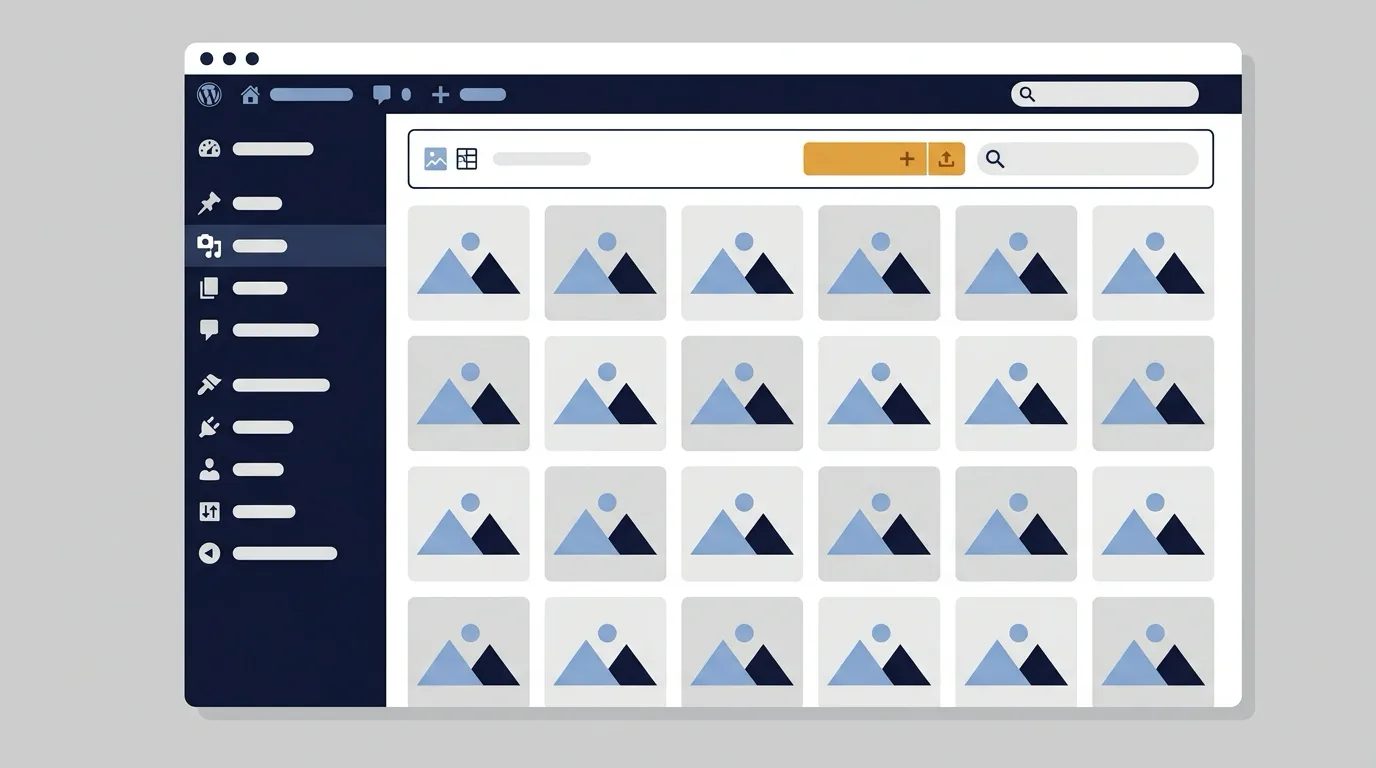Click the admin bar search field
This screenshot has height=768, width=1376.
pyautogui.click(x=1104, y=94)
